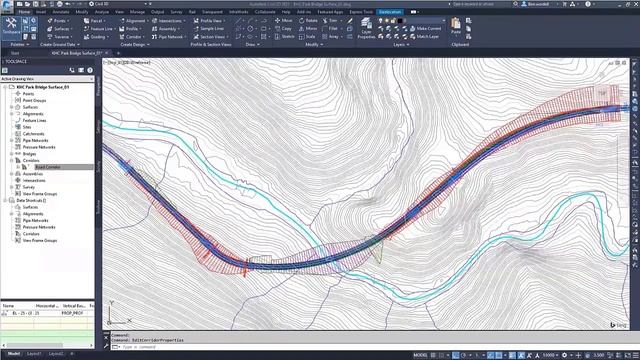Image resolution: width=640 pixels, height=360 pixels.
Task: Expand the Draw panel dropdown
Action: point(253,44)
